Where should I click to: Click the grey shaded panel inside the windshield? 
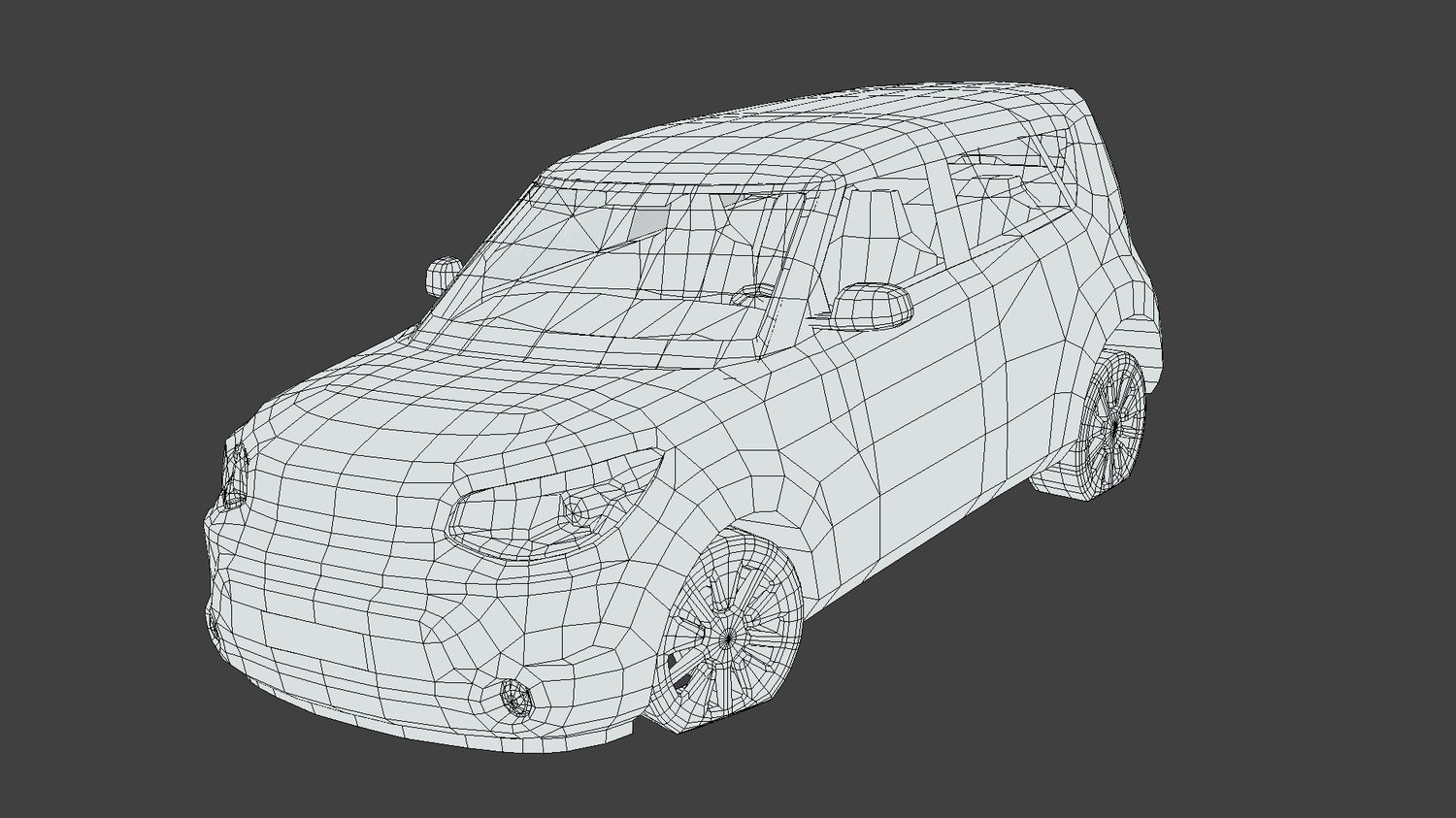[x=650, y=220]
